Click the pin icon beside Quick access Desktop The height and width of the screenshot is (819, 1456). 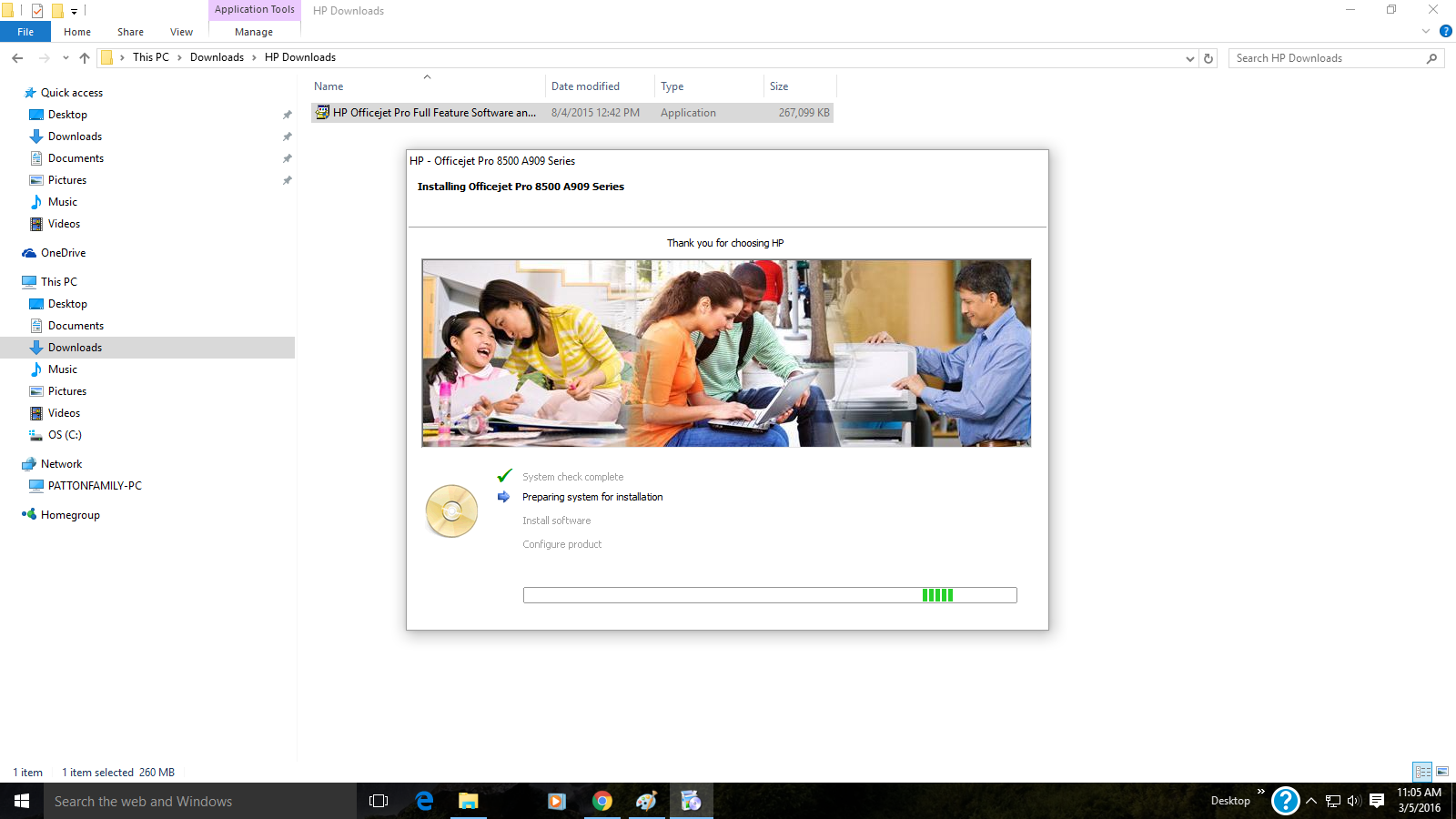point(287,115)
